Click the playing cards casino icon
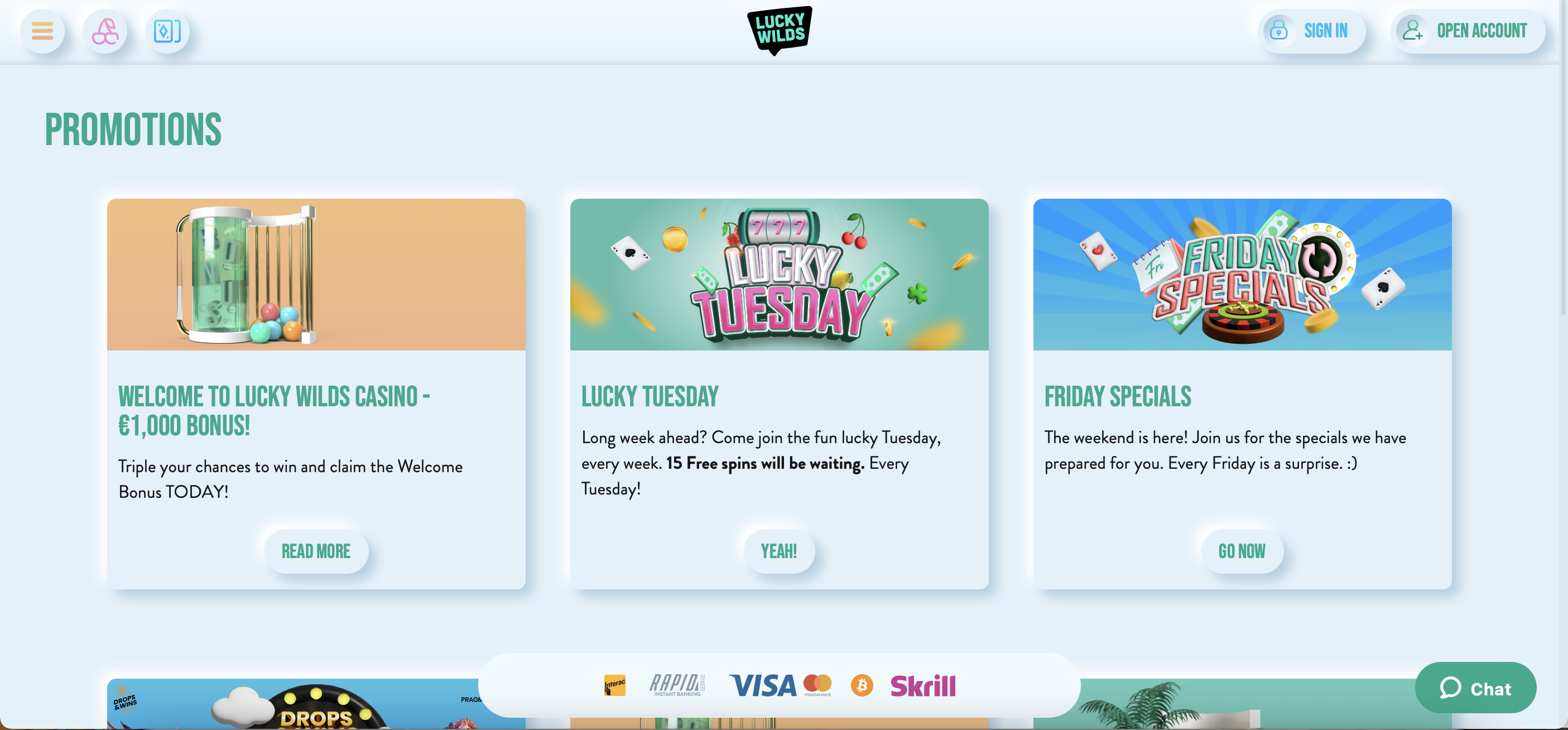The width and height of the screenshot is (1568, 730). (x=167, y=31)
